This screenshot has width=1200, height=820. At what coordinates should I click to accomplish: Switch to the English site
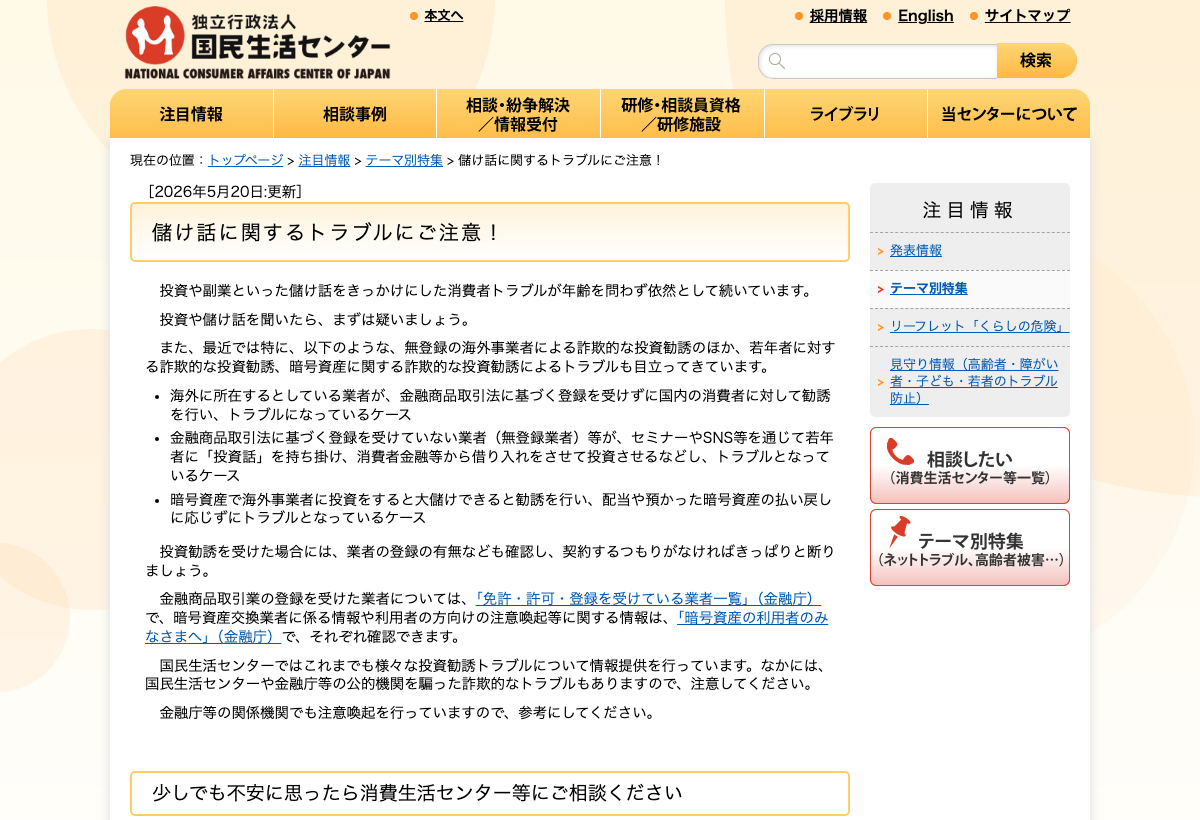click(x=925, y=16)
